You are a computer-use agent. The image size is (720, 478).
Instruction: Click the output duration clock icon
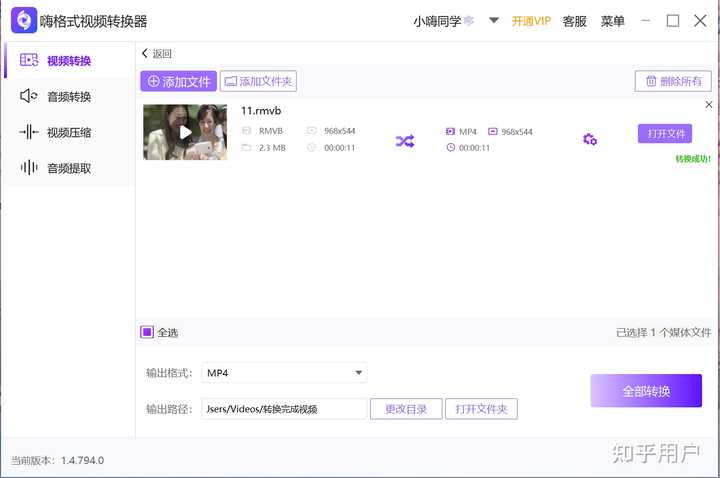coord(450,147)
